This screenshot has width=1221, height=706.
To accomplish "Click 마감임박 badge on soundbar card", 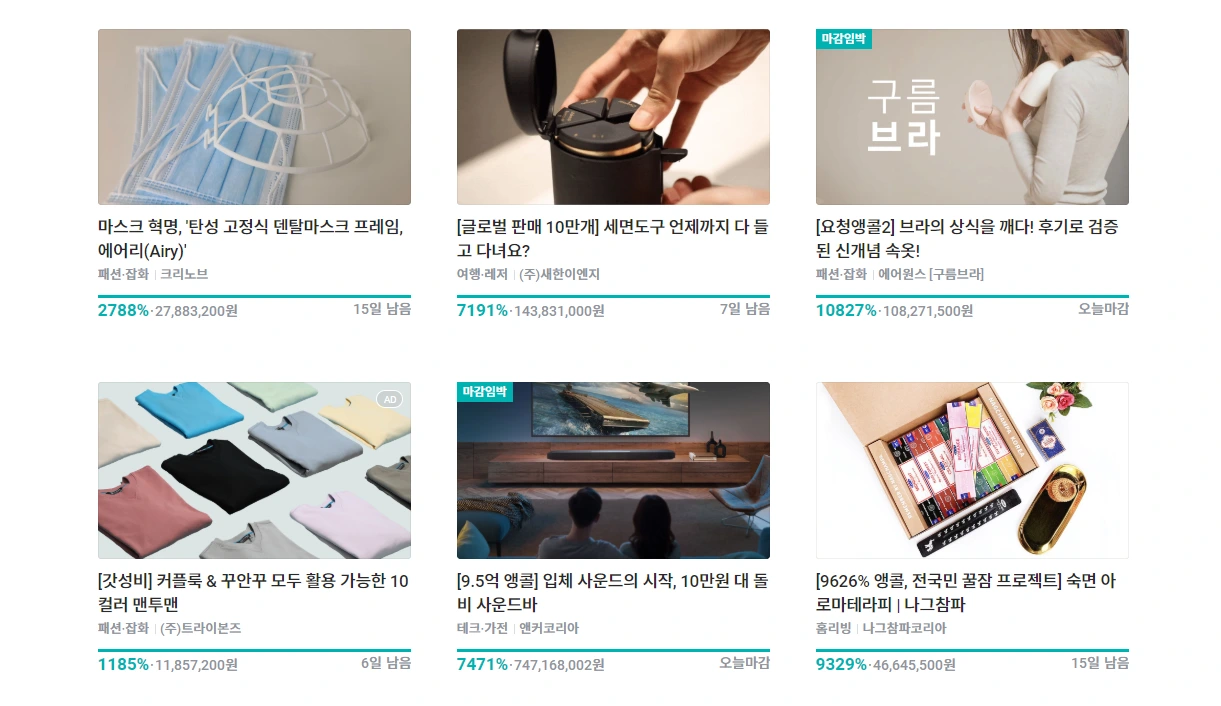I will point(485,392).
